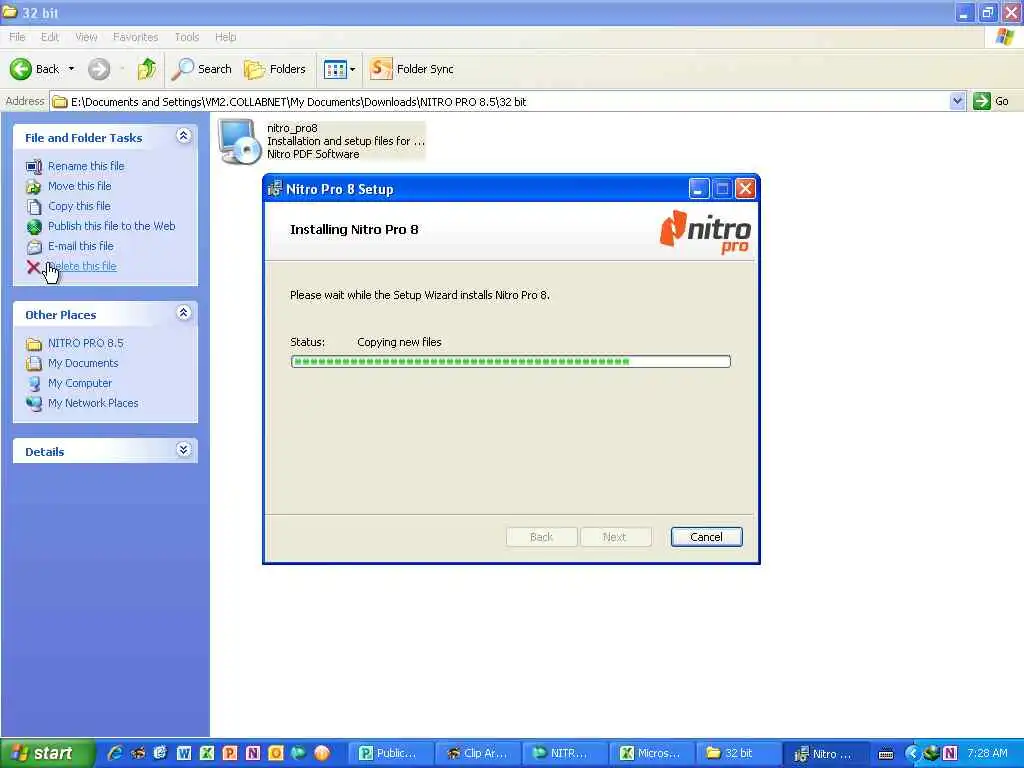Expand the Address bar dropdown

pos(957,101)
